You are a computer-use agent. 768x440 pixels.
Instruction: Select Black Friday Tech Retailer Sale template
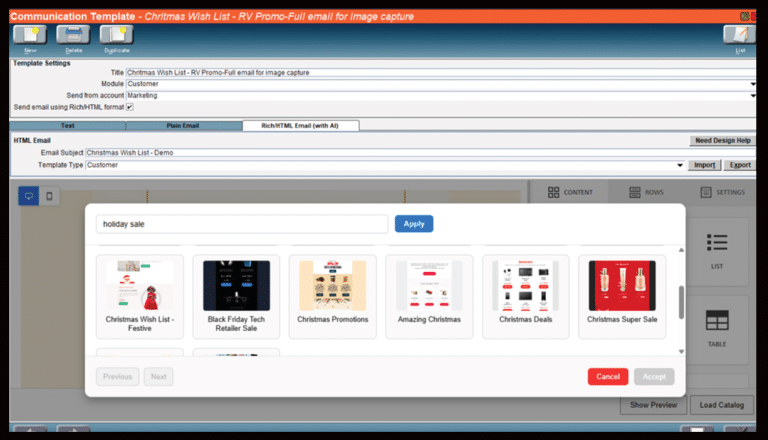tap(236, 296)
